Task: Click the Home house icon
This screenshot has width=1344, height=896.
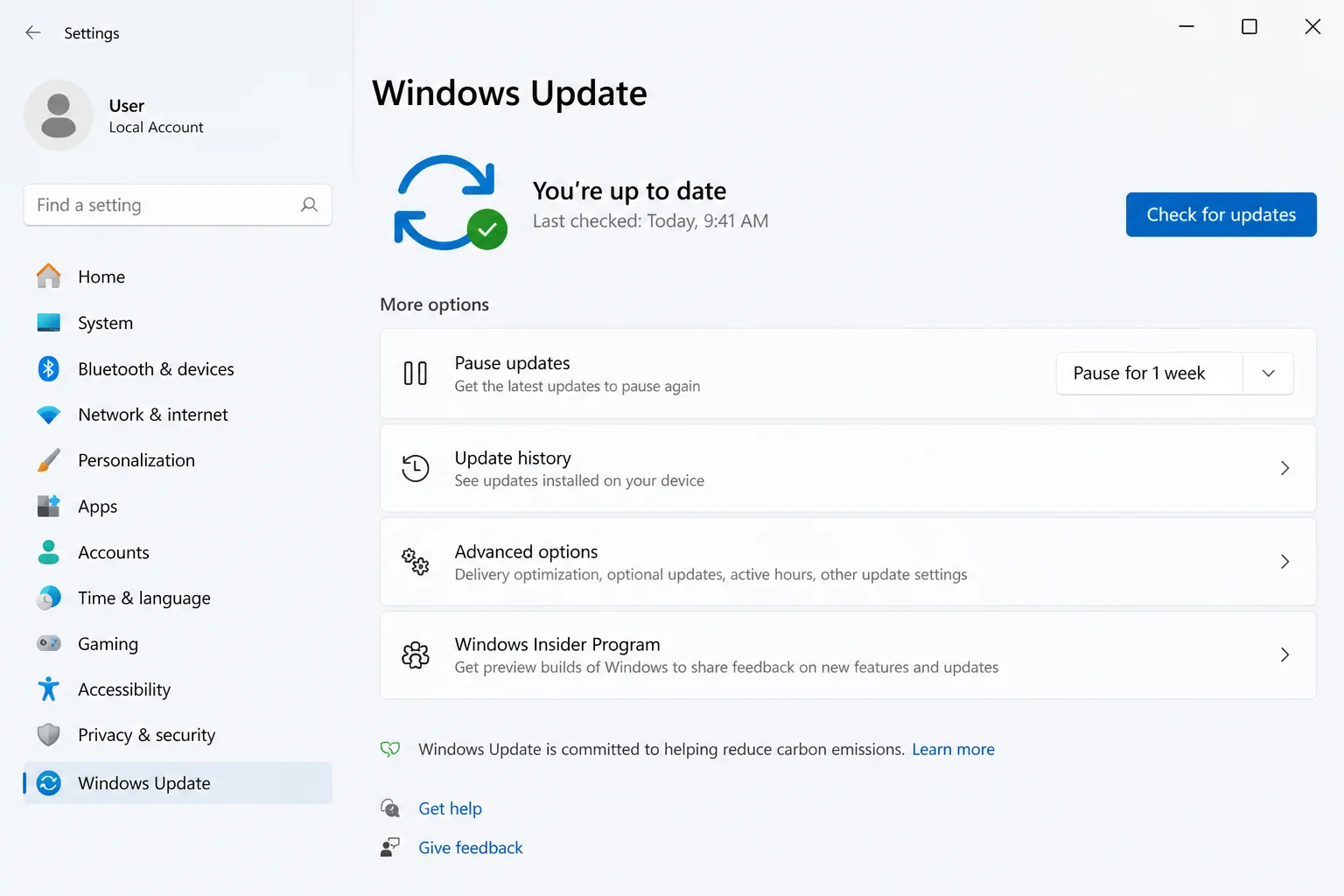Action: coord(49,276)
